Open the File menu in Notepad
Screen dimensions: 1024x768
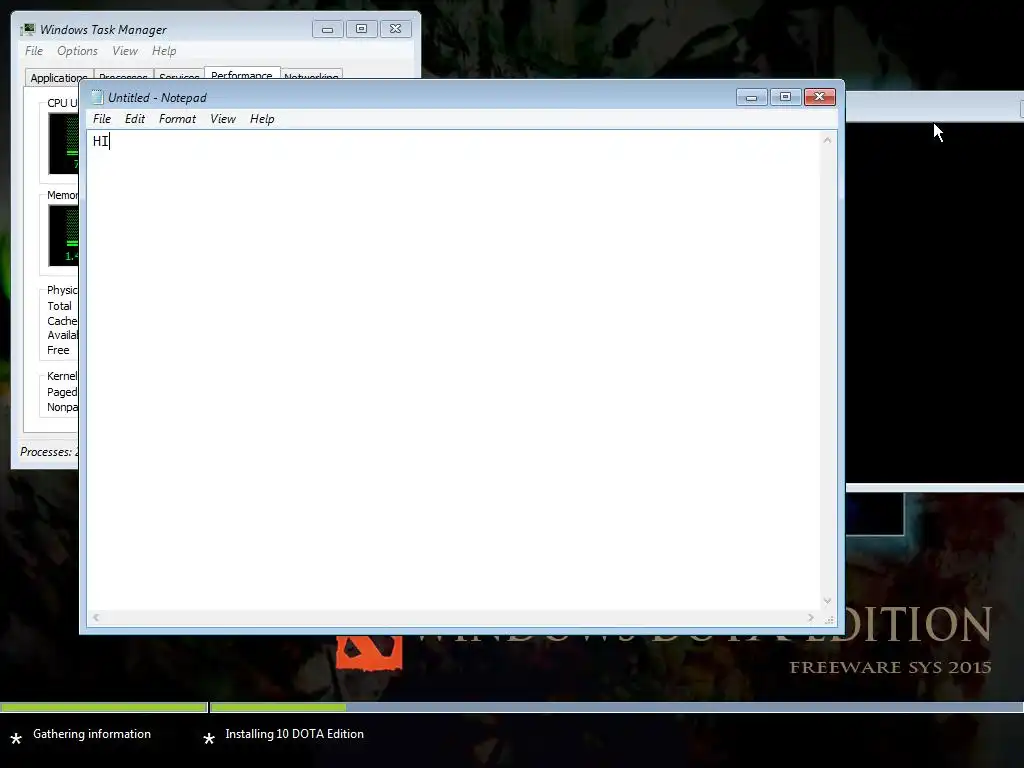point(101,119)
